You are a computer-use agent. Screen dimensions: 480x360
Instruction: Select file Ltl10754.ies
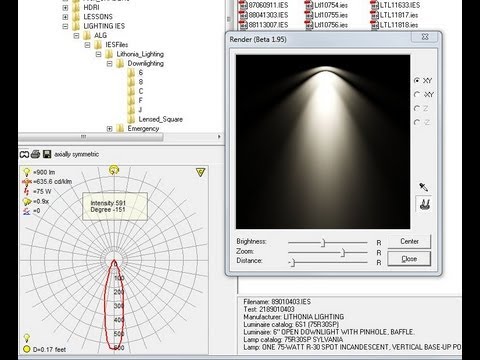(x=326, y=5)
